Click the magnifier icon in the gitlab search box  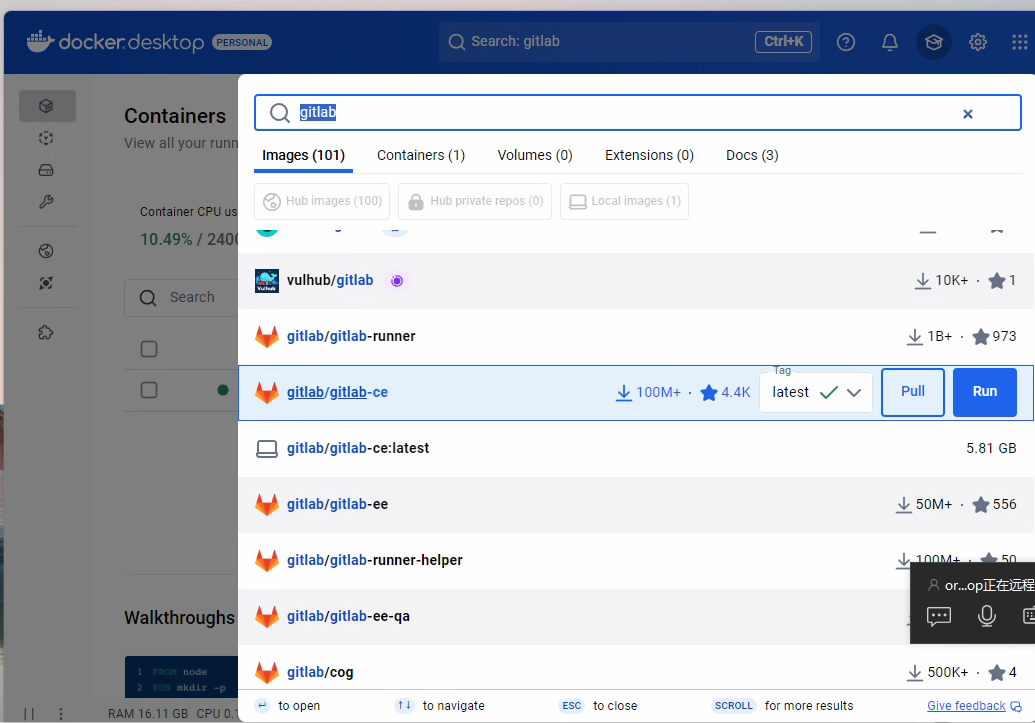point(280,113)
